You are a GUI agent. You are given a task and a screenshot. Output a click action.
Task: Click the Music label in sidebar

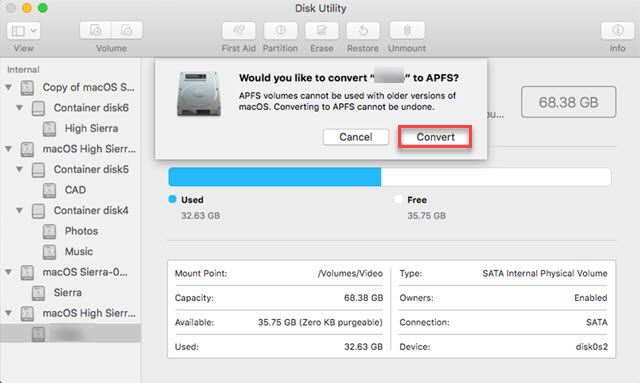[x=79, y=251]
